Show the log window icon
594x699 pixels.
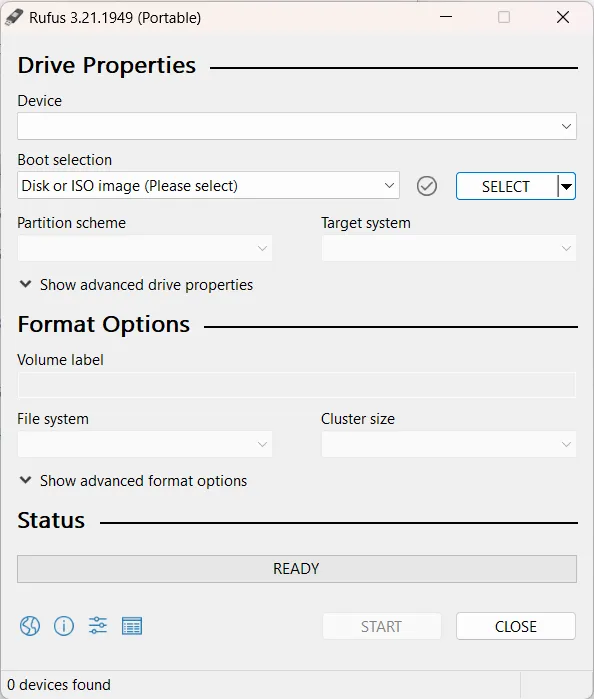point(132,626)
